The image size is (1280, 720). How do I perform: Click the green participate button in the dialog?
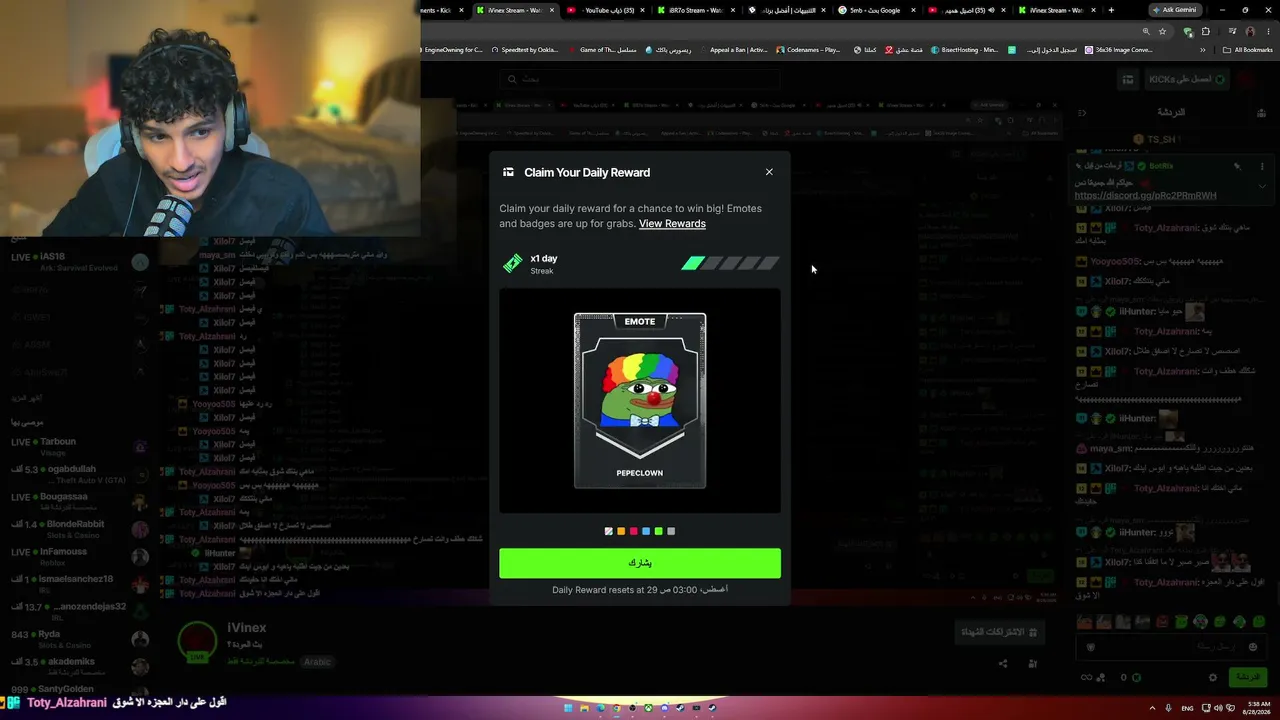640,563
